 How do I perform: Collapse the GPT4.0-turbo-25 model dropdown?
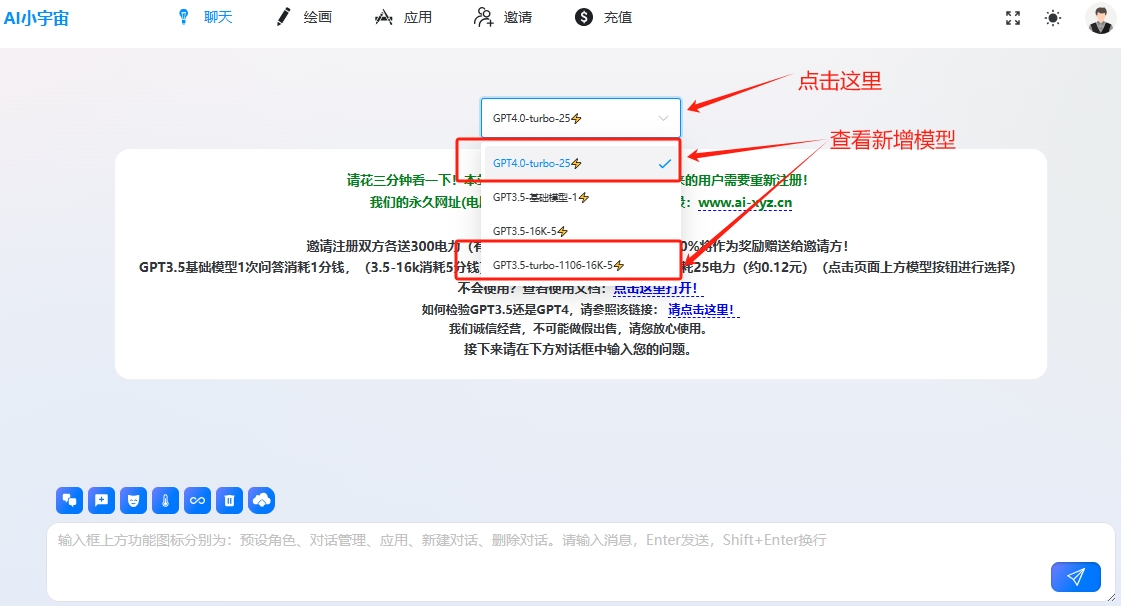pyautogui.click(x=581, y=118)
